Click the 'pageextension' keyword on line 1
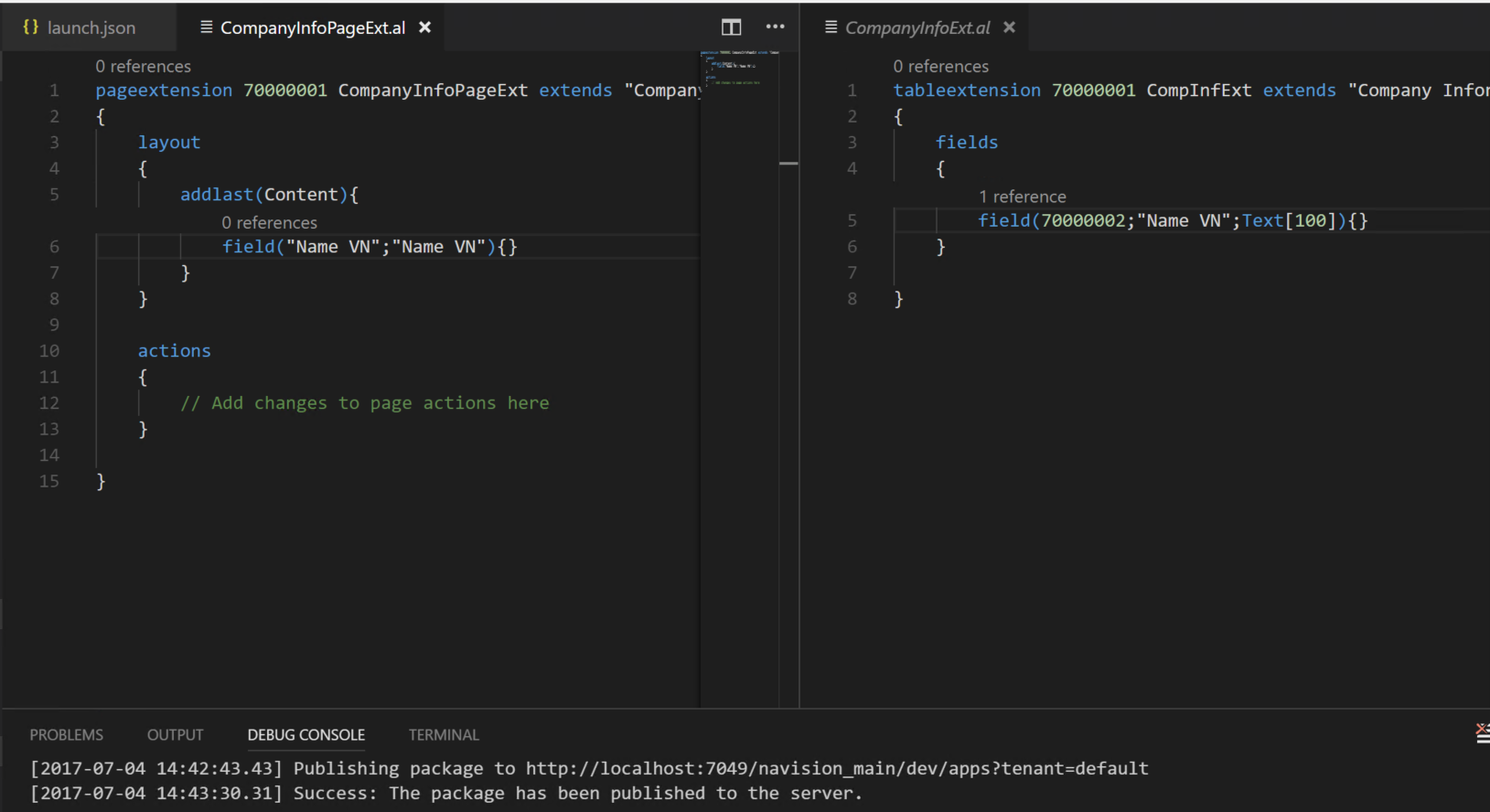The height and width of the screenshot is (812, 1490). [x=165, y=91]
